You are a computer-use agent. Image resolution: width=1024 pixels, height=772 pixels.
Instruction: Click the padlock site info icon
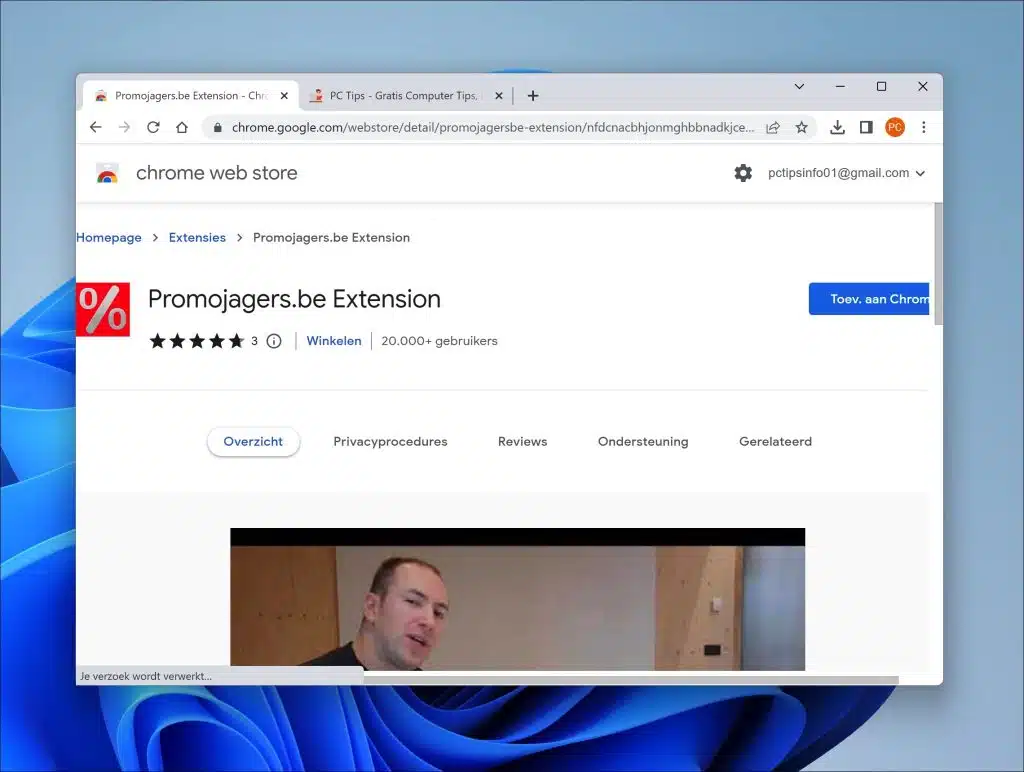pyautogui.click(x=217, y=127)
